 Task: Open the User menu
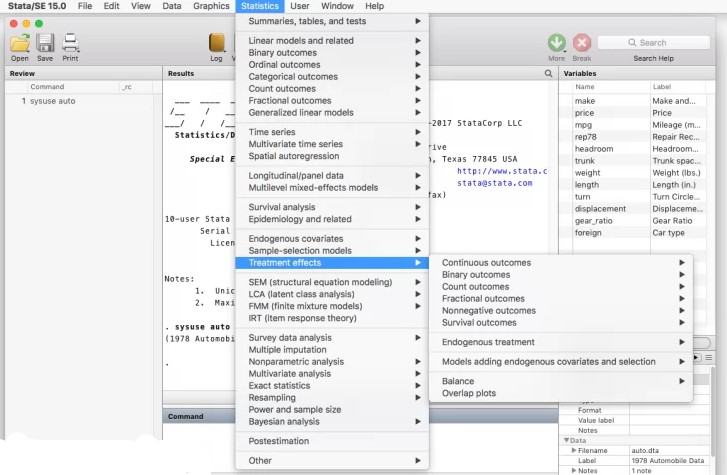[300, 6]
